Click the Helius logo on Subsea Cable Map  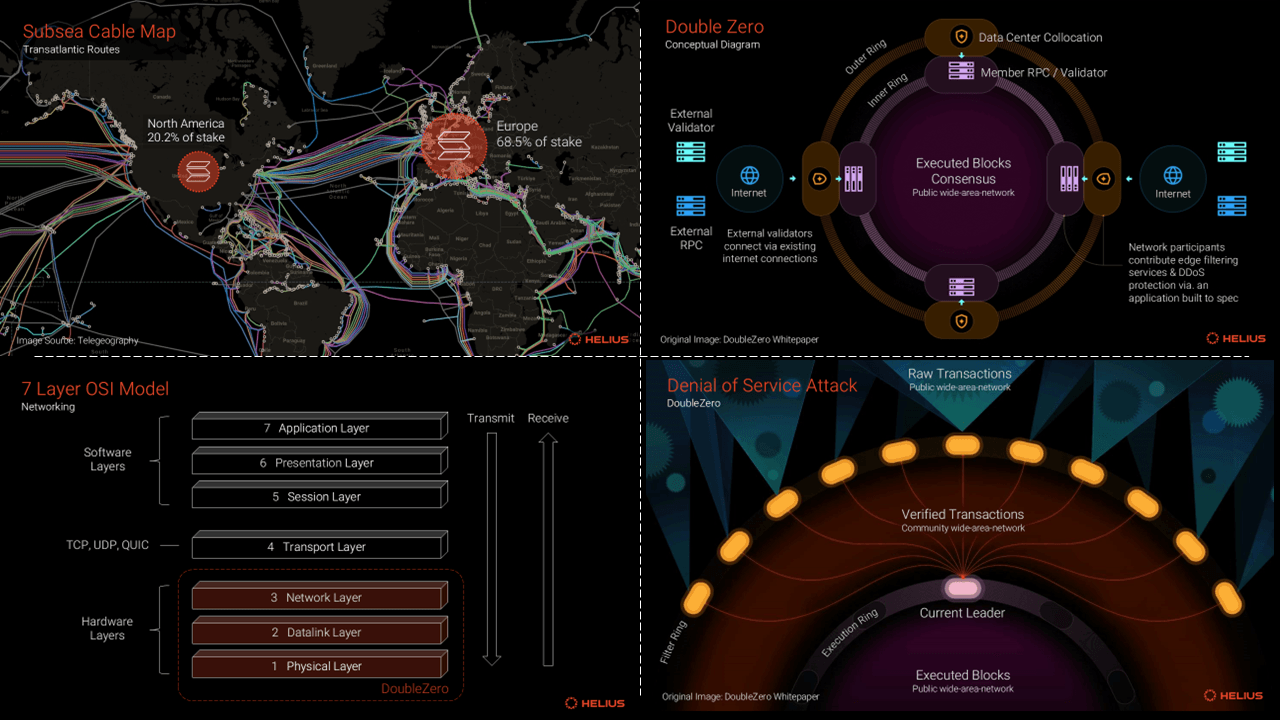click(598, 339)
